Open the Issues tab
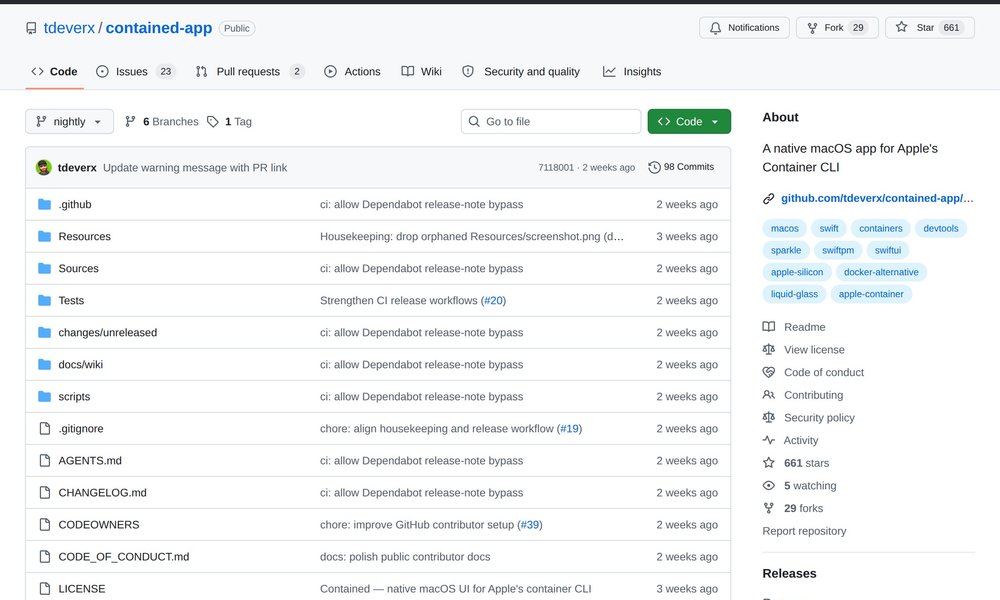Screen dimensions: 1000x600 click(x=135, y=71)
